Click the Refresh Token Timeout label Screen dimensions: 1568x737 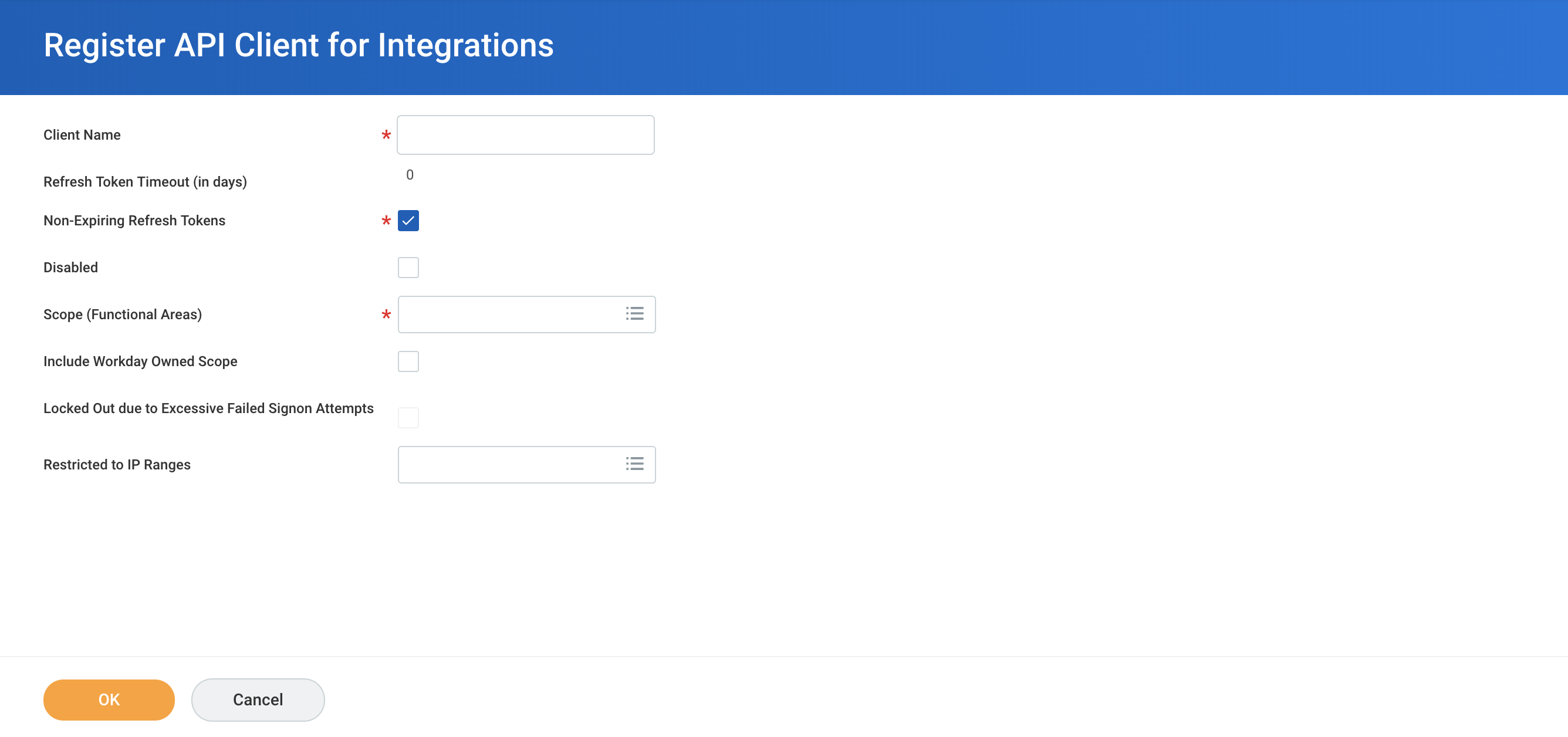point(145,182)
